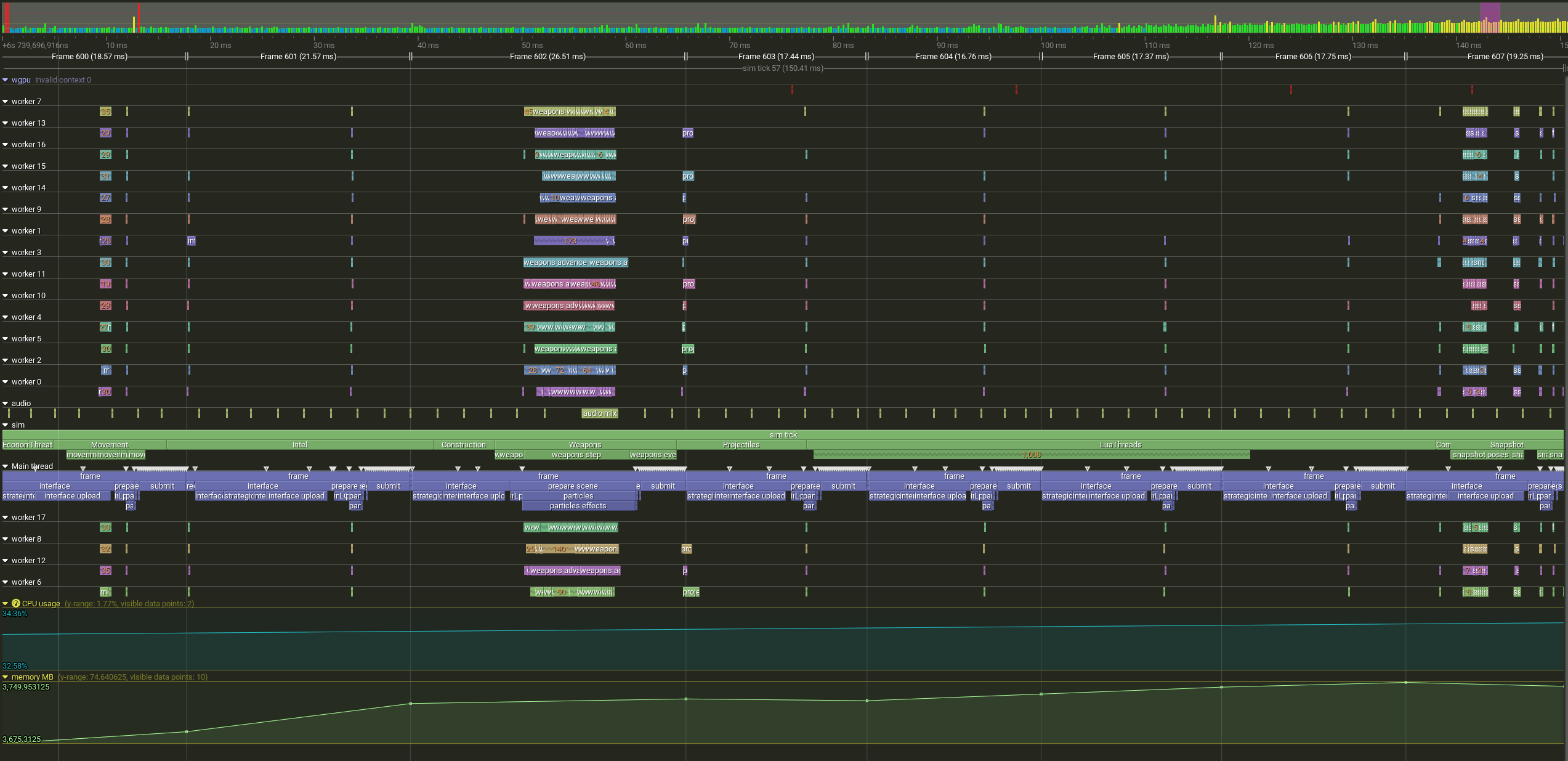The height and width of the screenshot is (761, 1568).
Task: Collapse the CPU usage plot
Action: 6,604
